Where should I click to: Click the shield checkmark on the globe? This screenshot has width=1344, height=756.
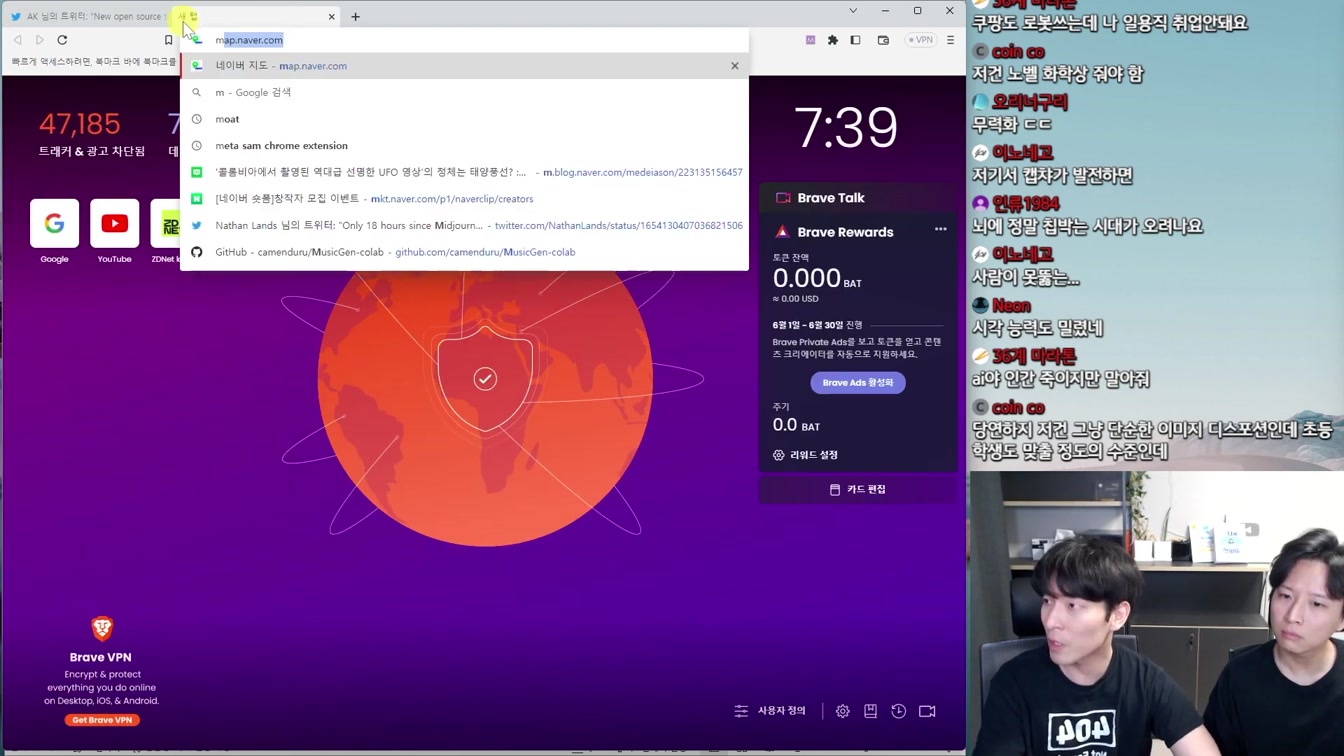point(485,379)
